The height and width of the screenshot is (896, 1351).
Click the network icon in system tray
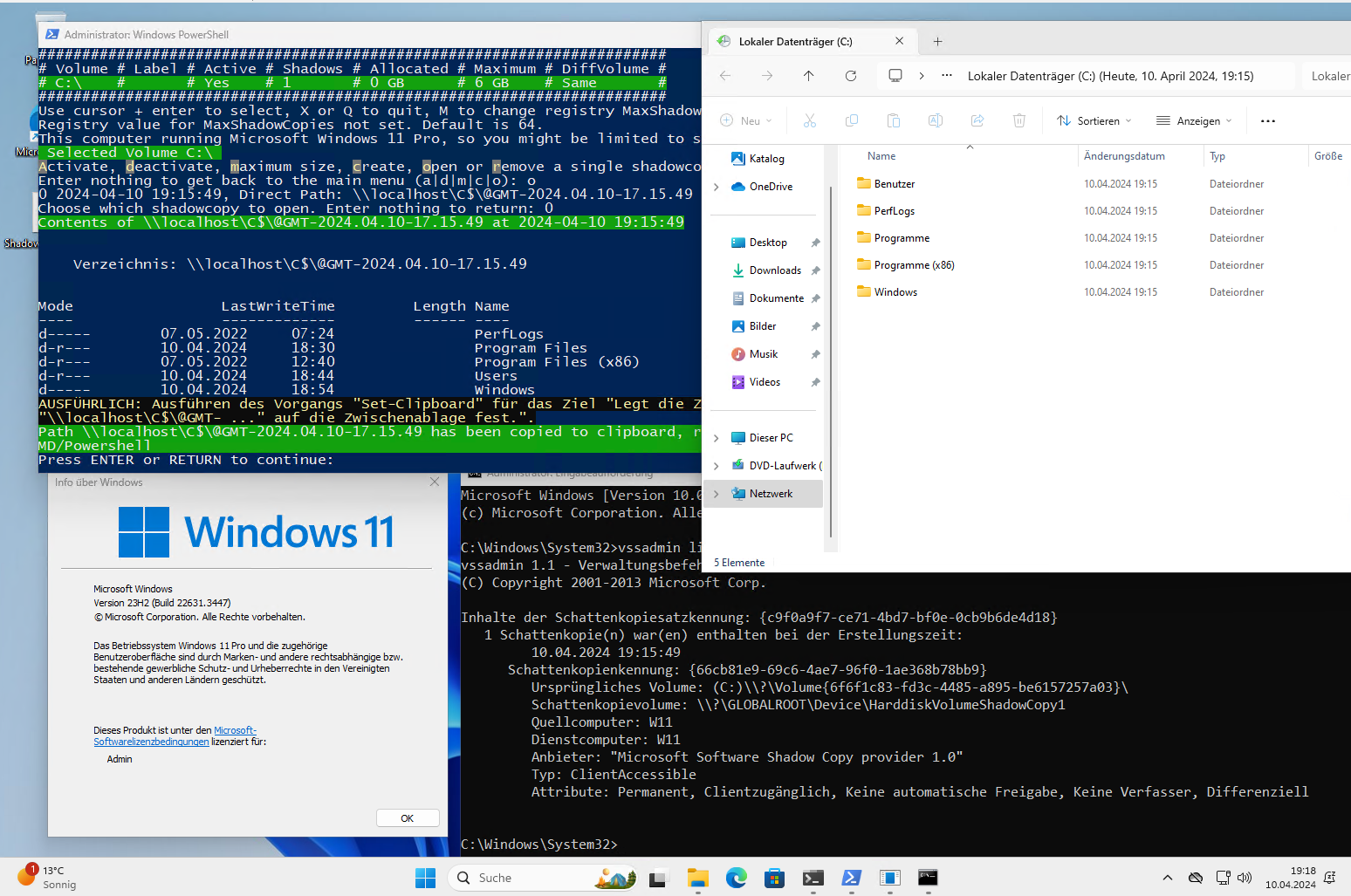1223,878
